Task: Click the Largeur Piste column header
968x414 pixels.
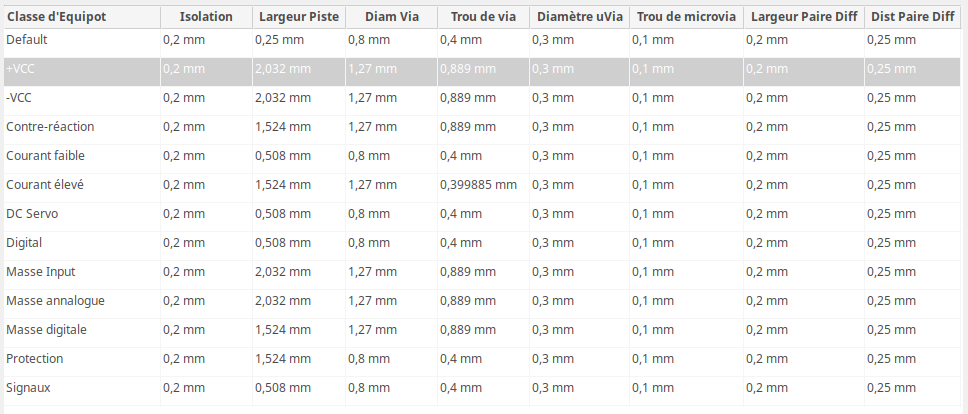Action: 299,17
